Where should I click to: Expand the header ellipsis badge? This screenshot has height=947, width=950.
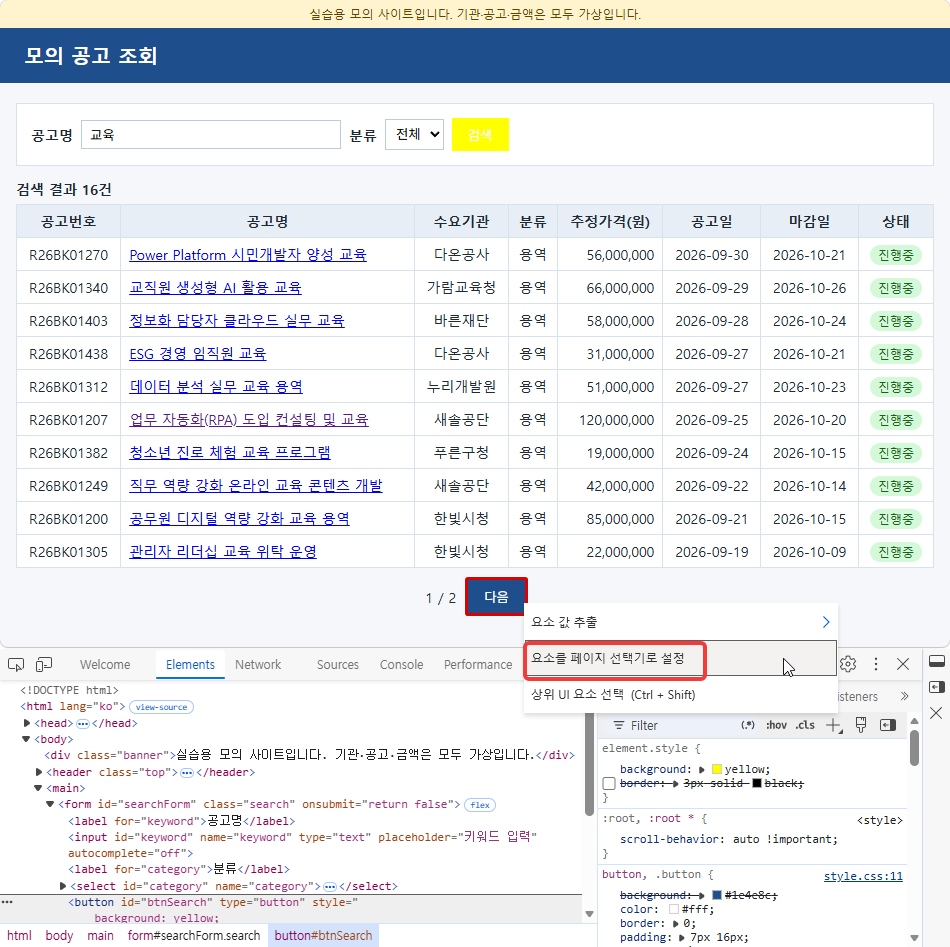[x=187, y=773]
